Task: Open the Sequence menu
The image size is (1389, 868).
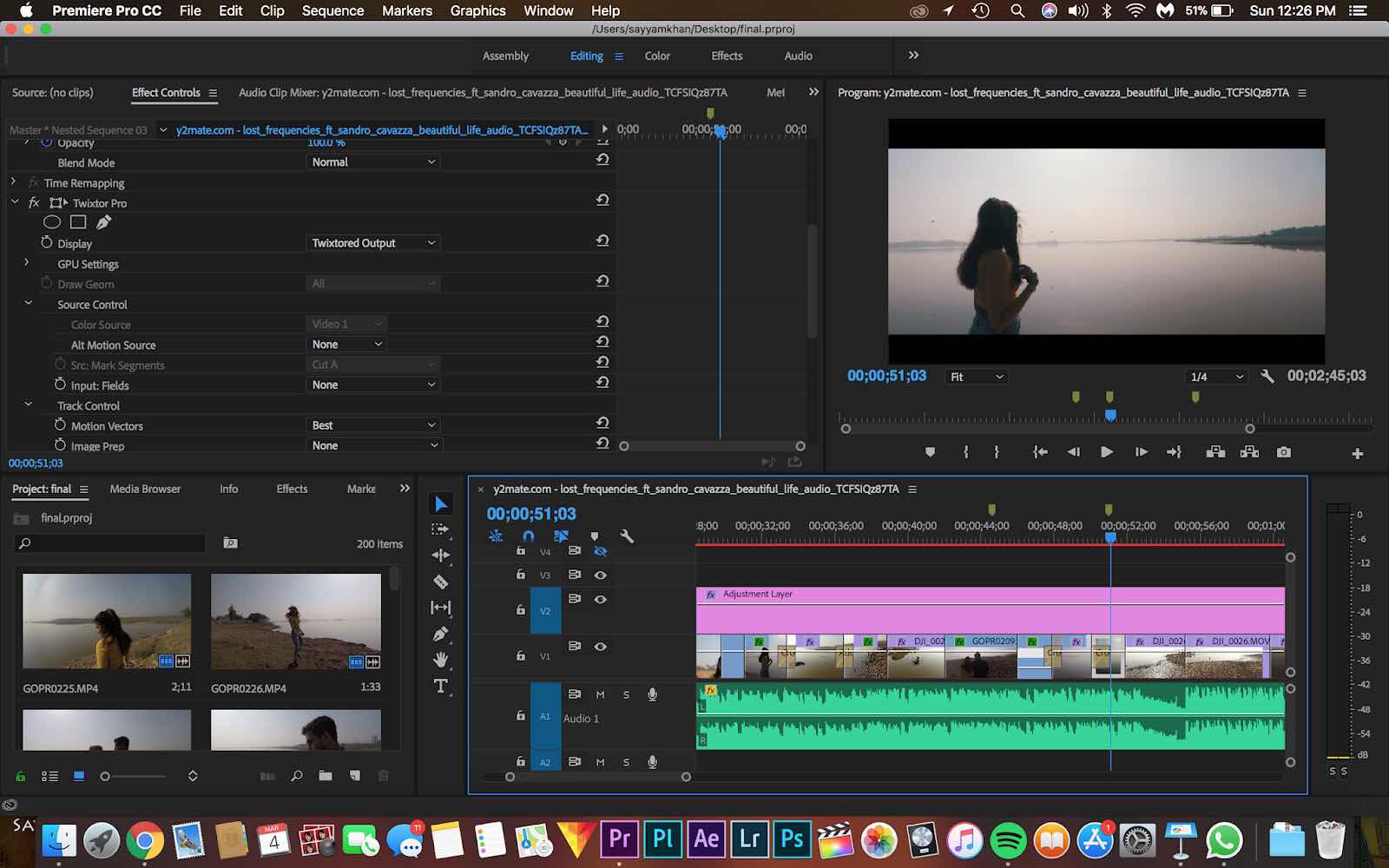Action: pyautogui.click(x=332, y=10)
